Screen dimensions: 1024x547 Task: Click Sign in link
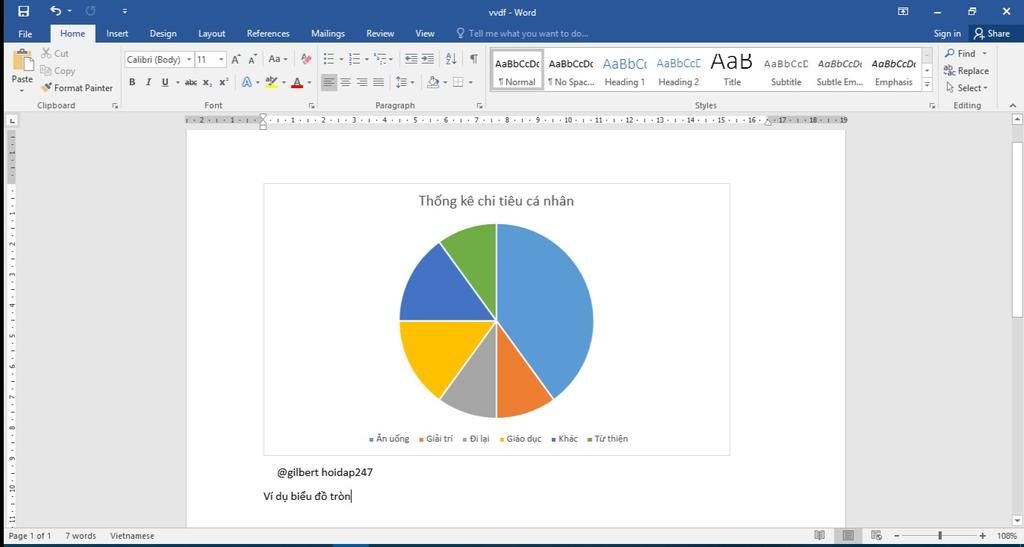[x=947, y=33]
